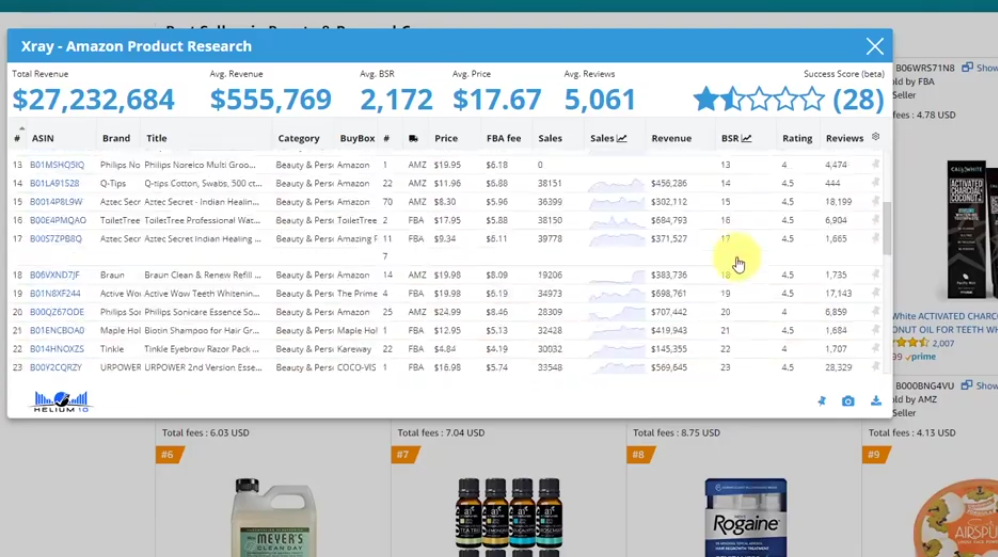Viewport: 998px width, 557px height.
Task: Open ASIN link B01MSHQ5IQ
Action: [57, 164]
